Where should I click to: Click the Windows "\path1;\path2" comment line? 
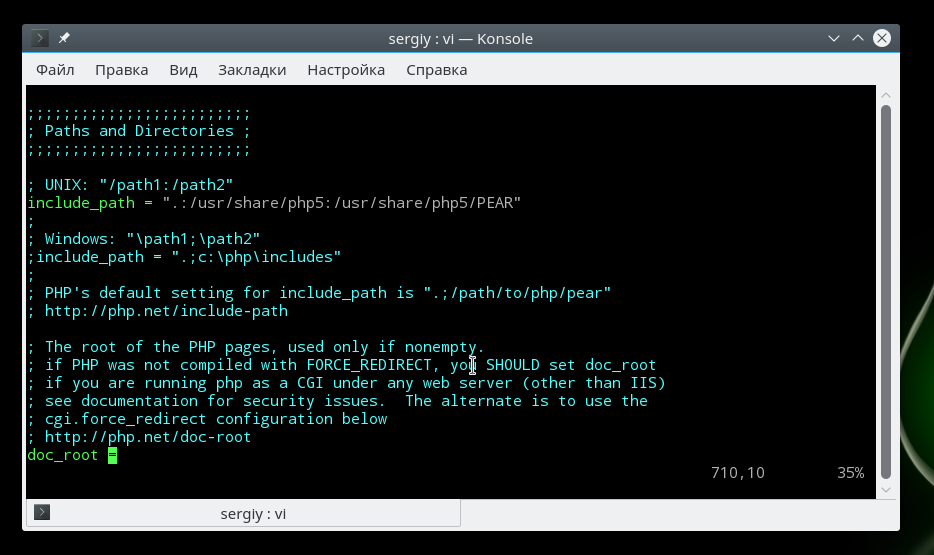144,239
